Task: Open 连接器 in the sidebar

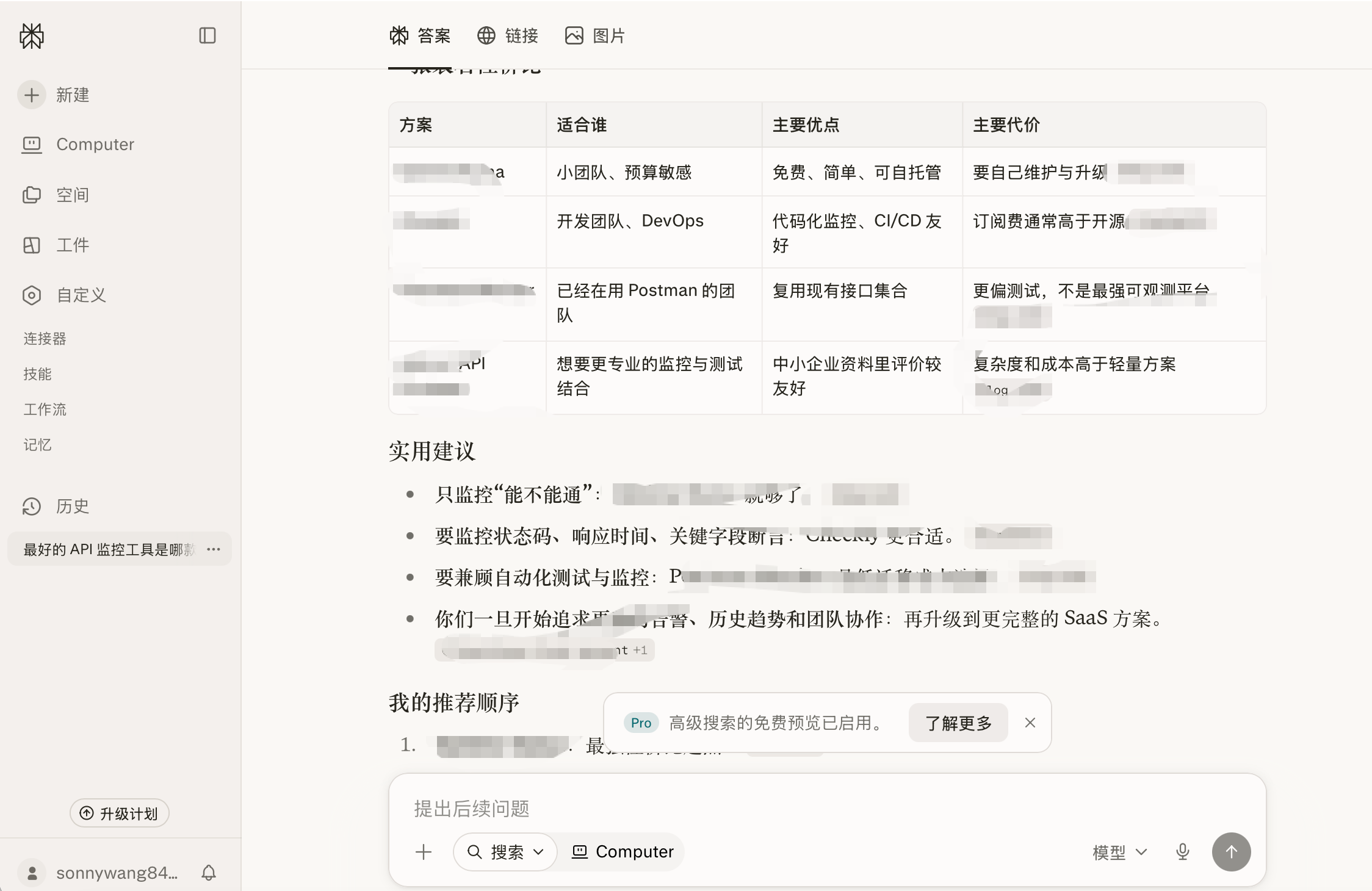Action: (45, 339)
